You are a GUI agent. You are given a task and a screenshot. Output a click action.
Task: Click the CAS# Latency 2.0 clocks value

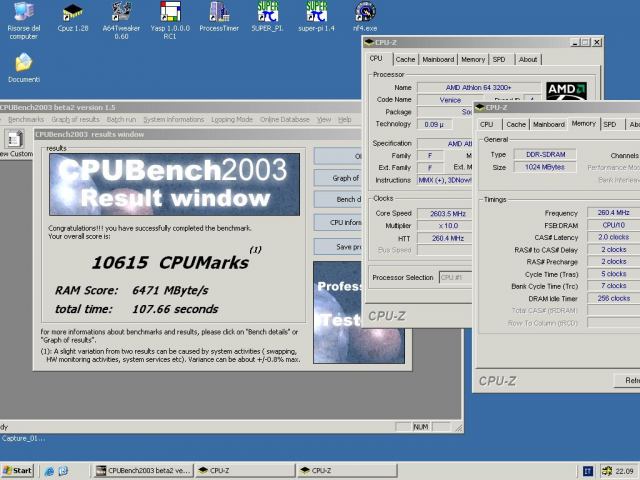(613, 237)
